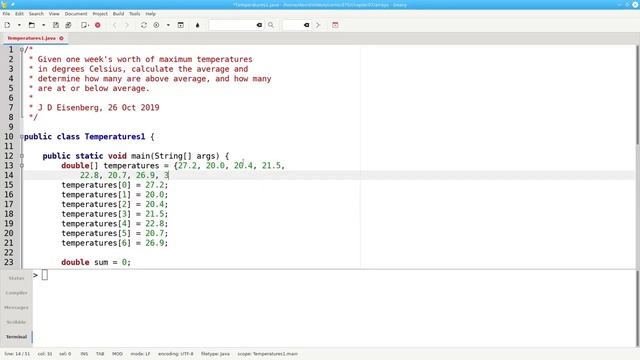640x360 pixels.
Task: Open the Help menu
Action: pos(151,13)
